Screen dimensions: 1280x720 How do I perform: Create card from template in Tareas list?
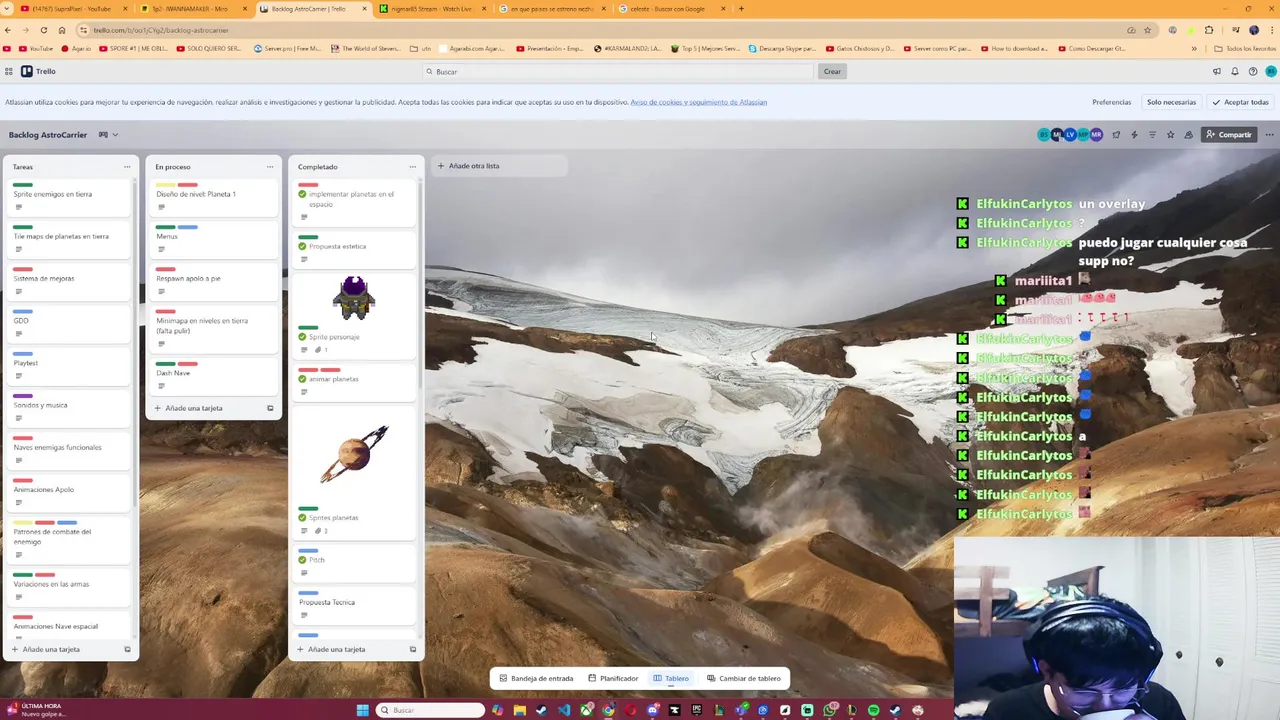(x=127, y=649)
